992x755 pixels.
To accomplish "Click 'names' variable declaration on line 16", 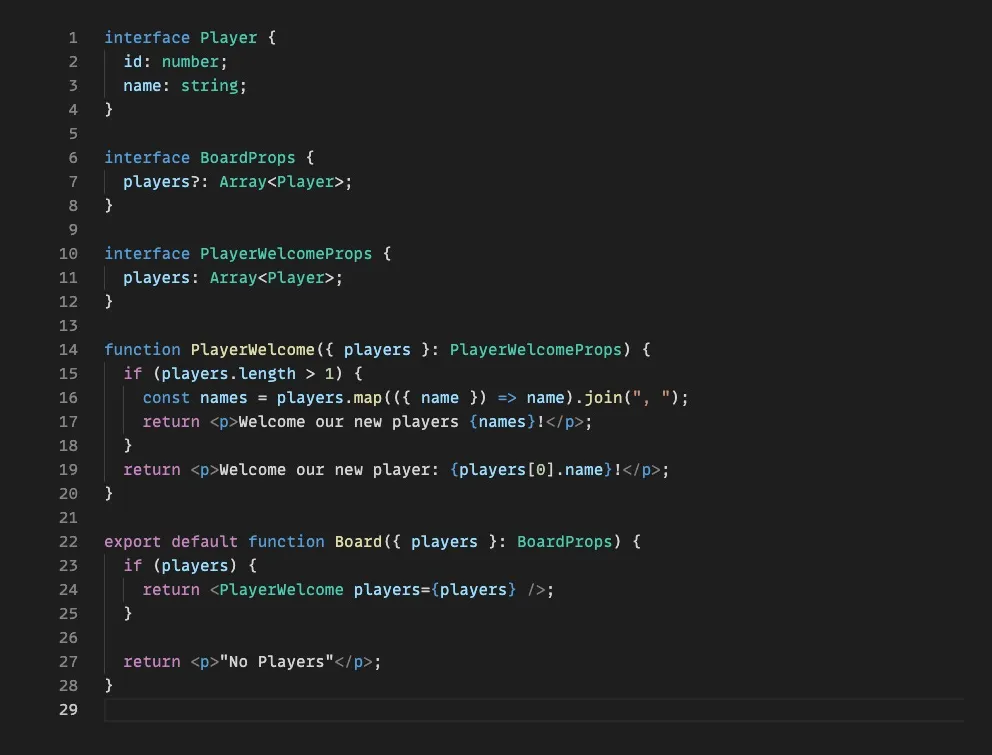I will click(x=223, y=398).
